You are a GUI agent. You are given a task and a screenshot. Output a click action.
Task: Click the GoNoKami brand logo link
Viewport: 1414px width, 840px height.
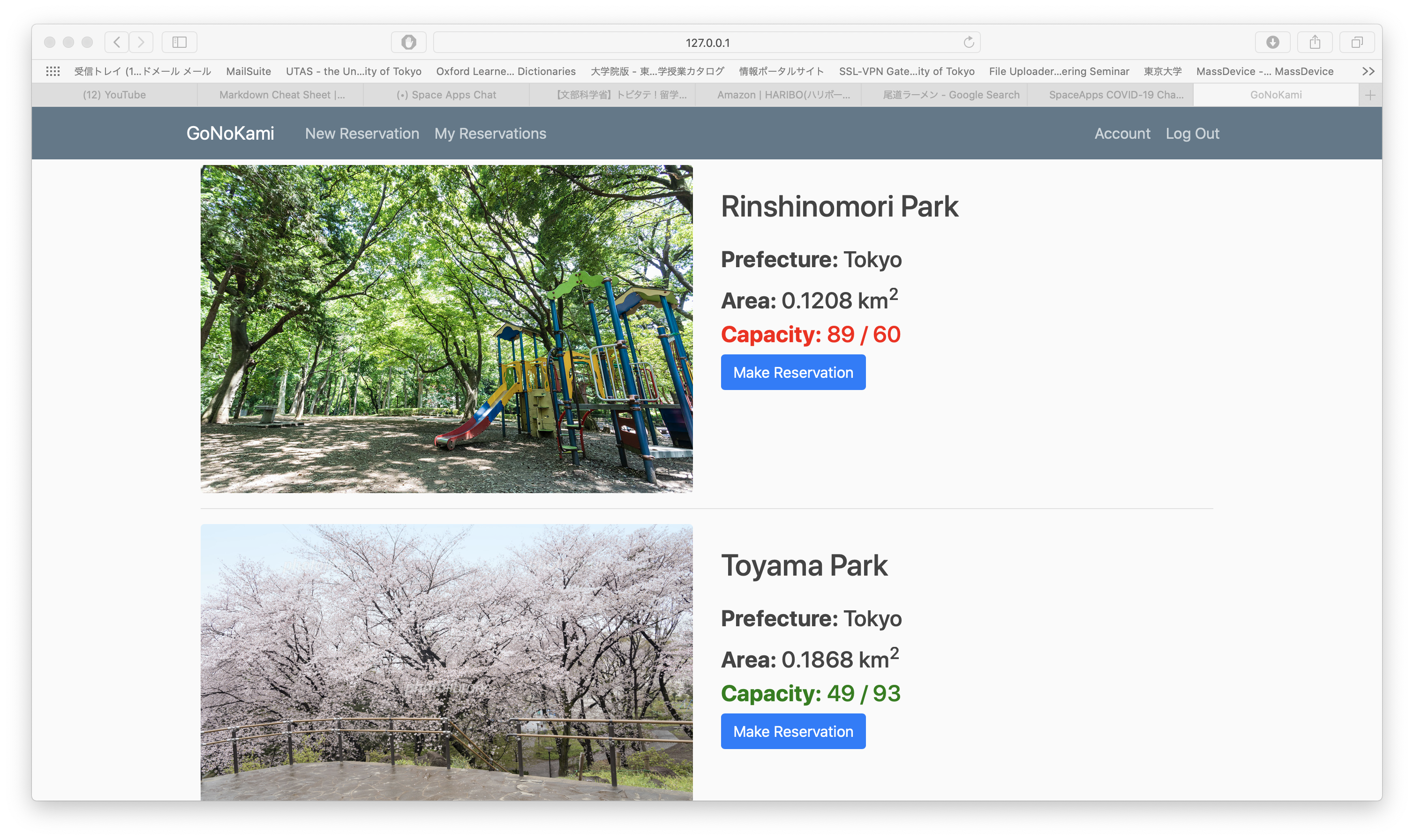230,134
